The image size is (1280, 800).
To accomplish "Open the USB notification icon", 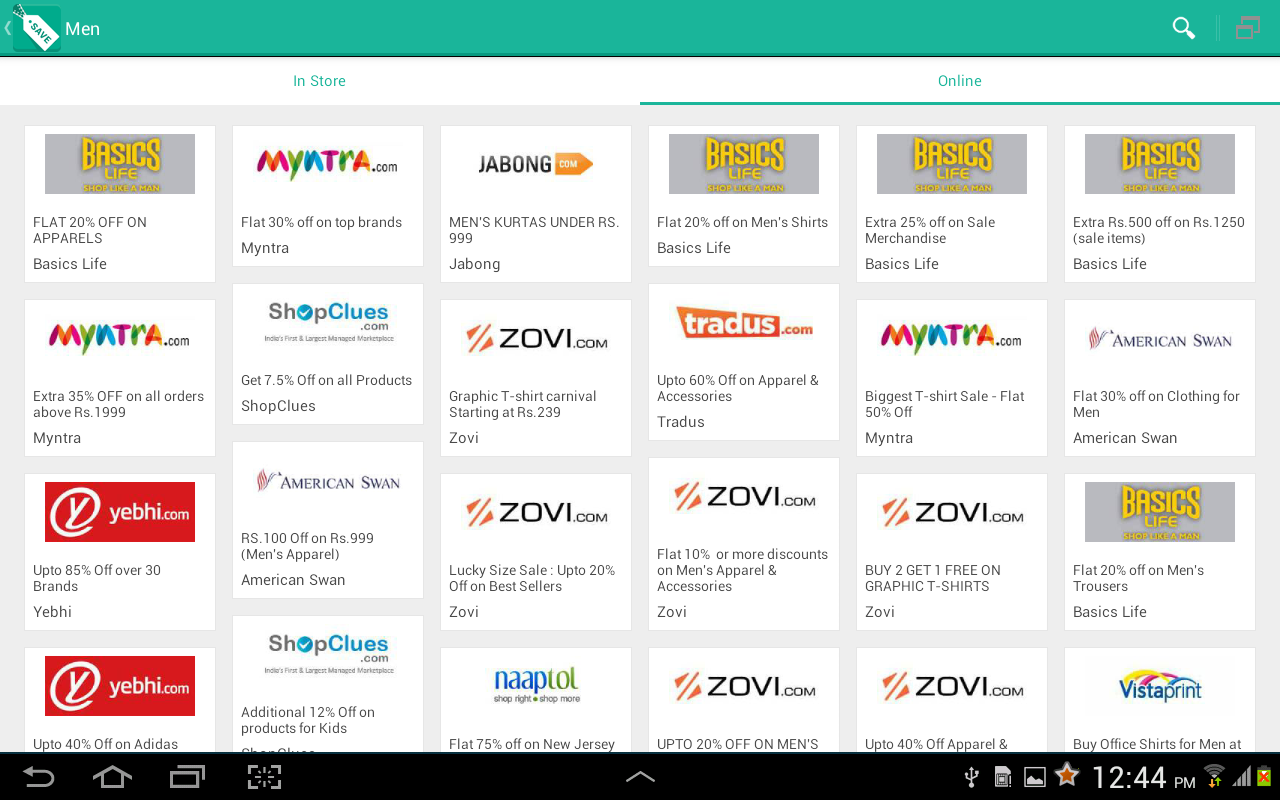I will (970, 777).
